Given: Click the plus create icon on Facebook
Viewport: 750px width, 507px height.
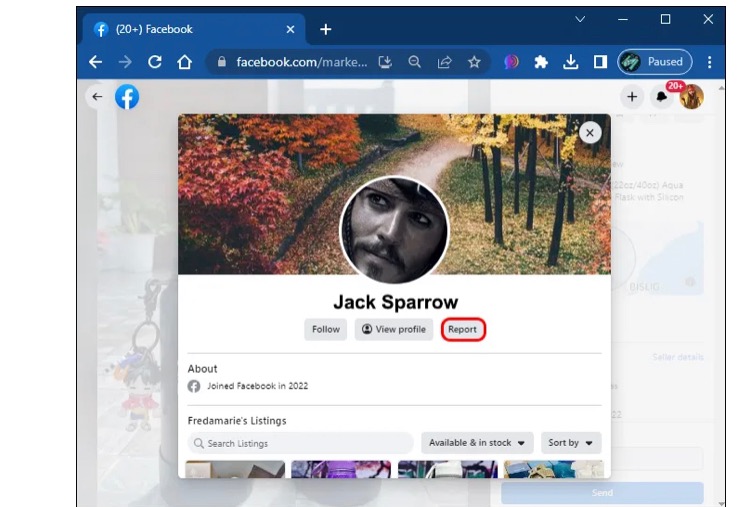Looking at the screenshot, I should [x=632, y=97].
